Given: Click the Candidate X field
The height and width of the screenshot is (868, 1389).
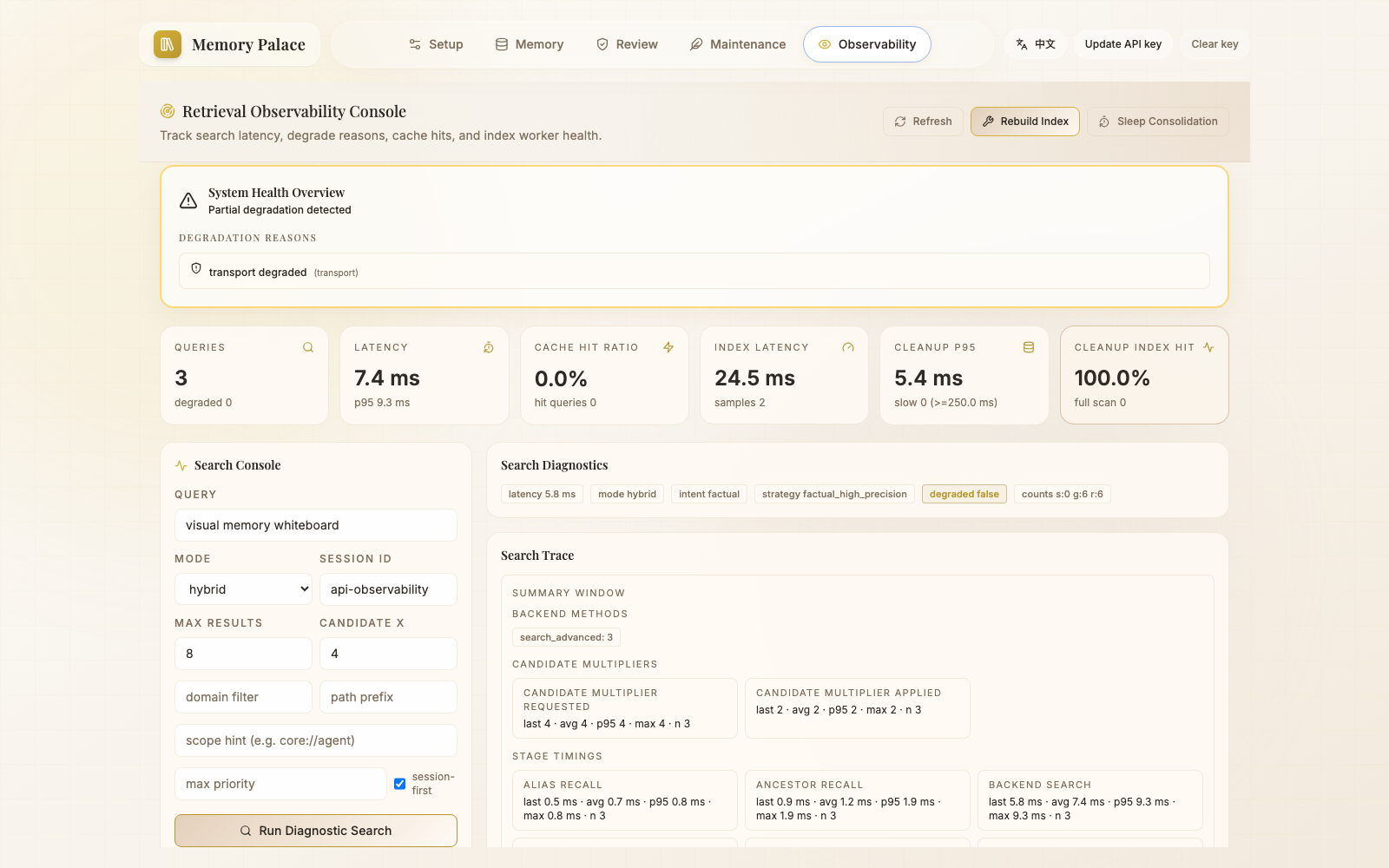Looking at the screenshot, I should tap(388, 654).
